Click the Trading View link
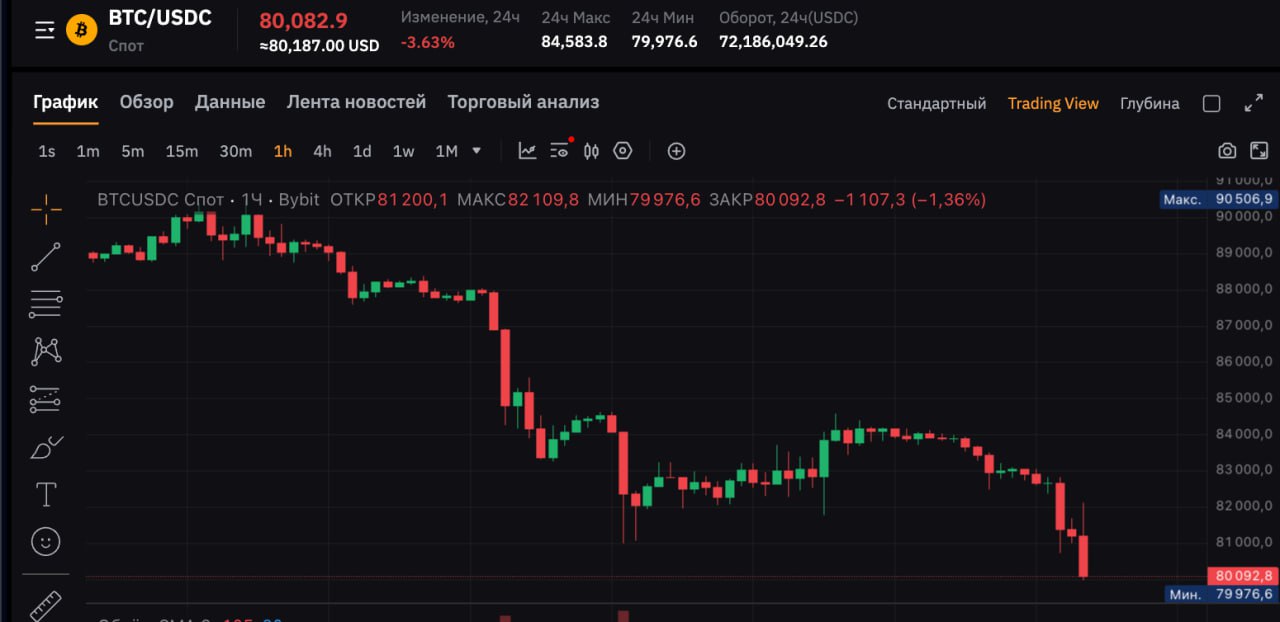1280x622 pixels. click(x=1053, y=103)
